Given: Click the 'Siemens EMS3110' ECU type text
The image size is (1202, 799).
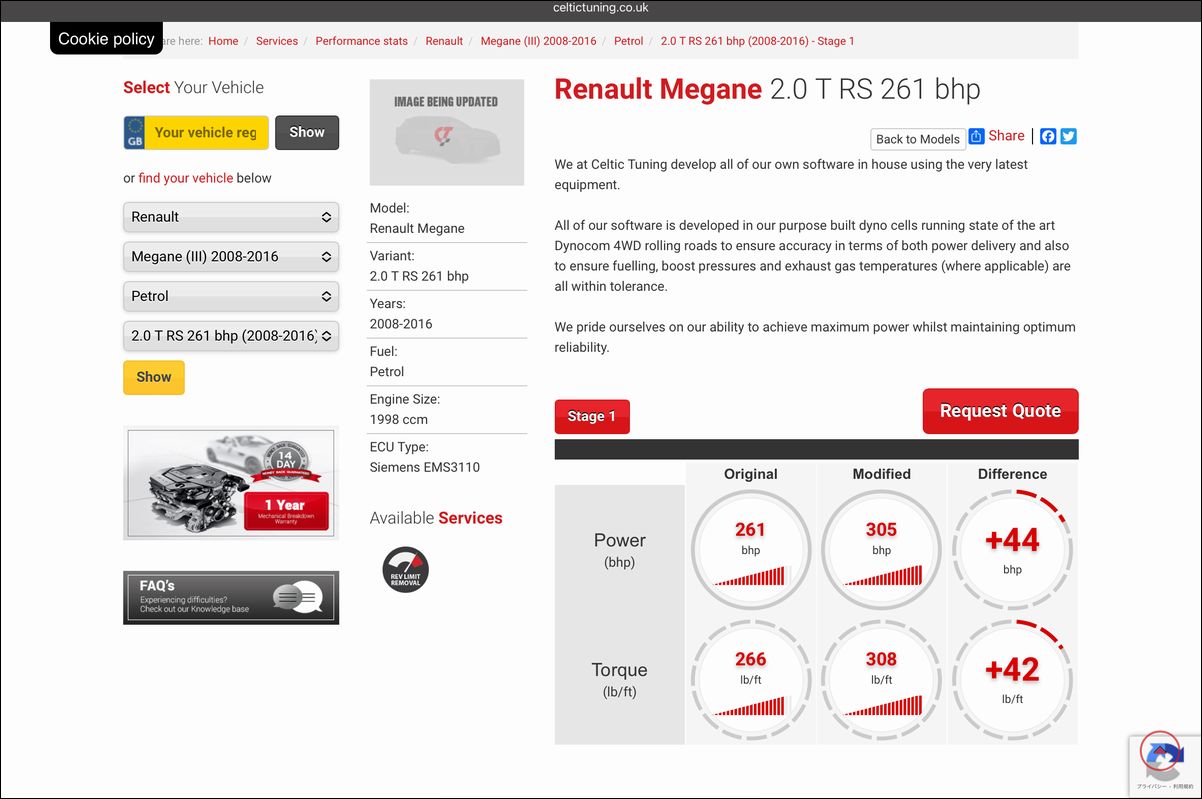Looking at the screenshot, I should pos(425,467).
